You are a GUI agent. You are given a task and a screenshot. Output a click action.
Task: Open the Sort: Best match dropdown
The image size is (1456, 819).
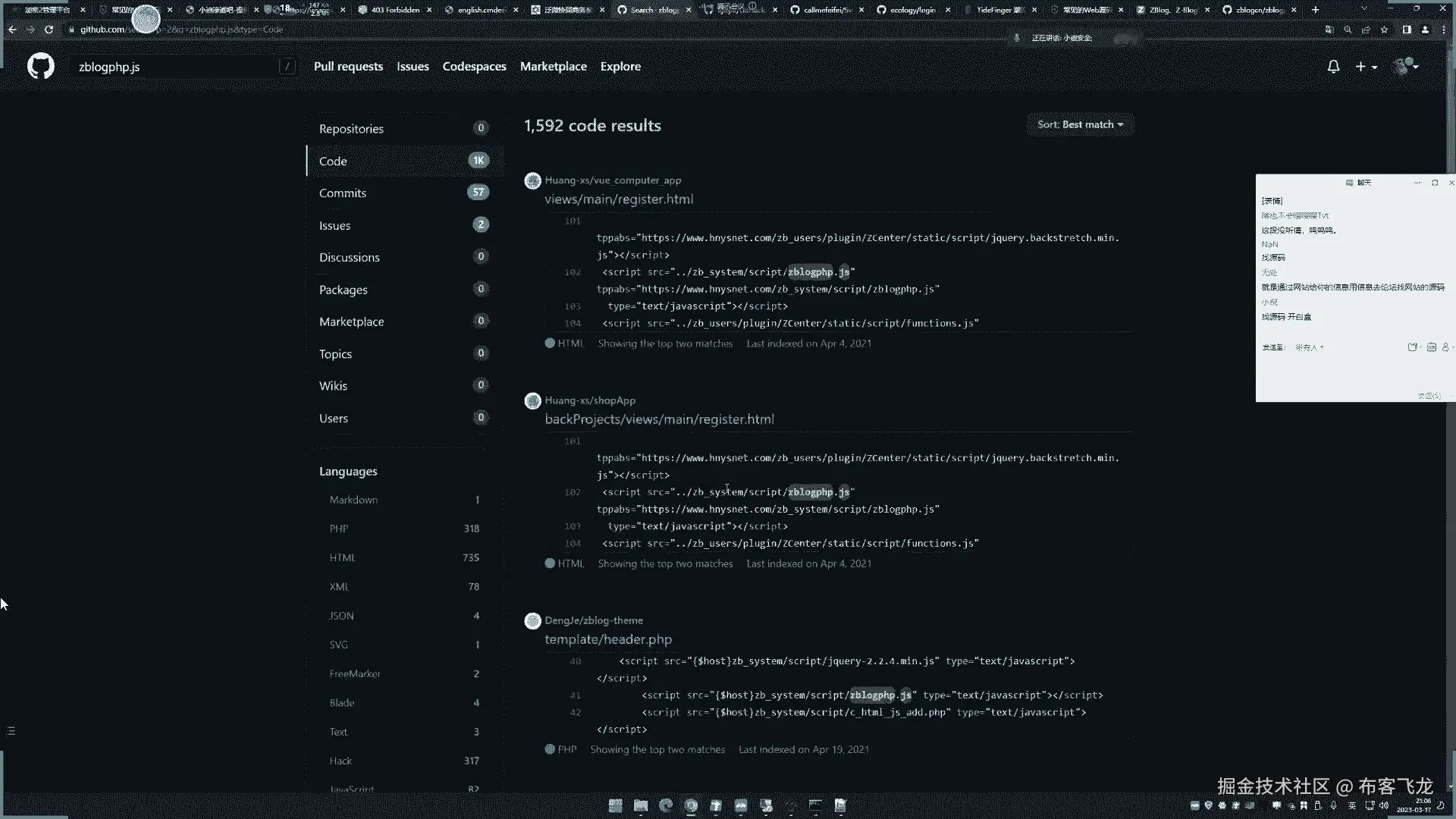tap(1080, 124)
